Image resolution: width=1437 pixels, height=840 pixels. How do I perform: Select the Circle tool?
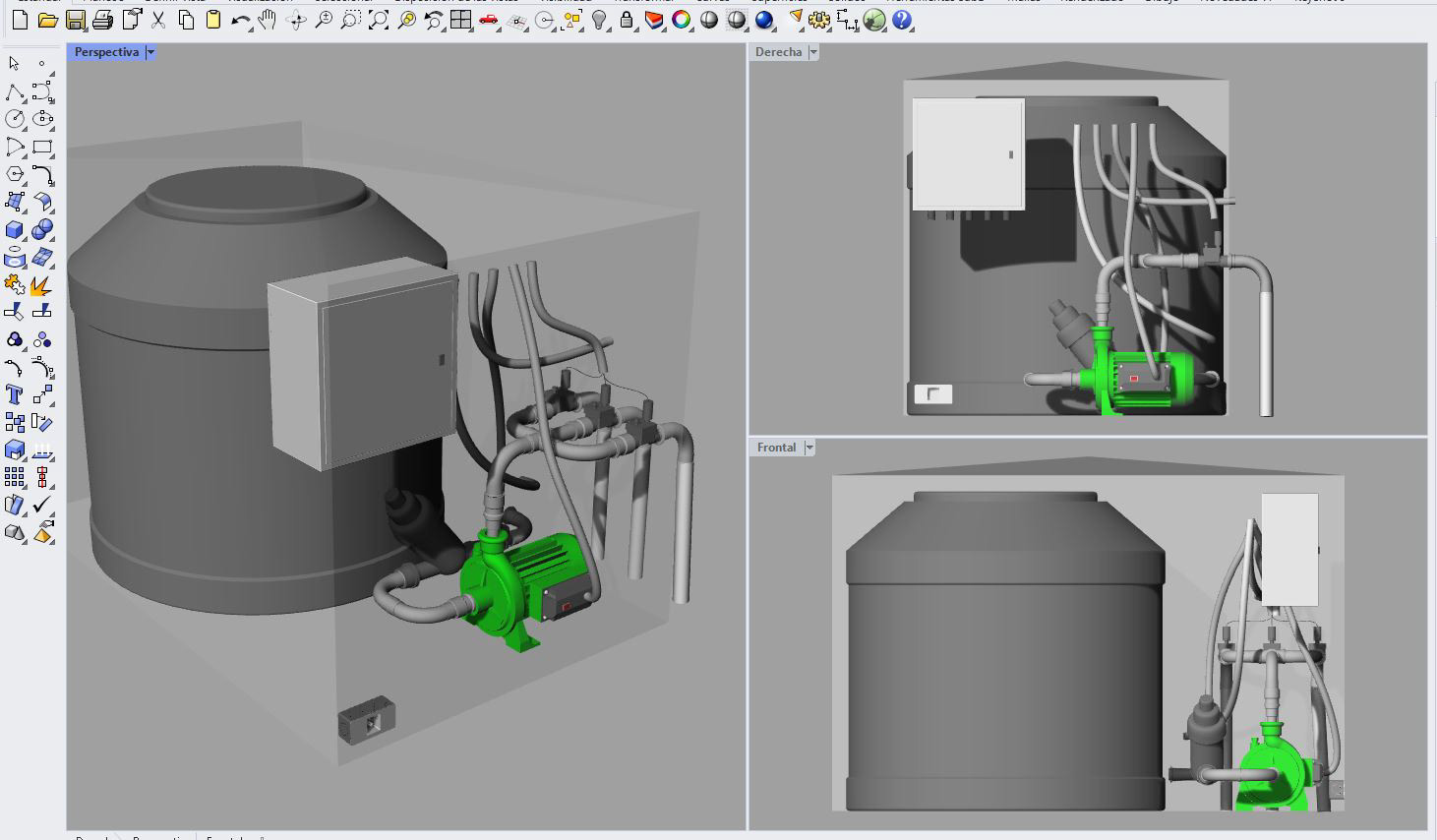[14, 119]
